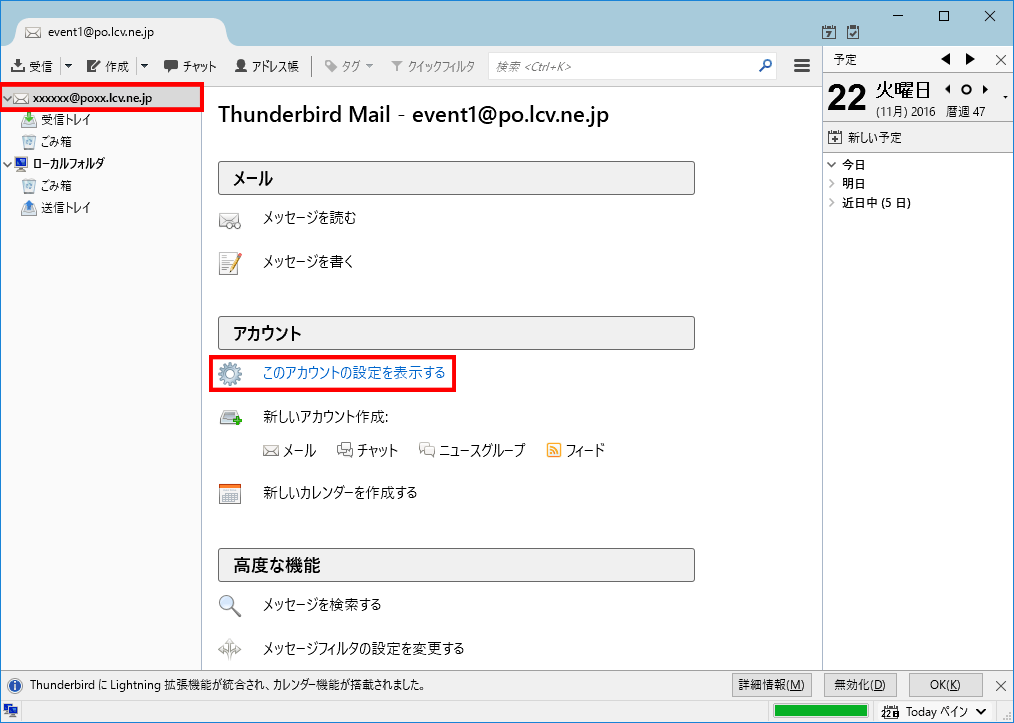
Task: Click 新しいカレンダーを作成する
Action: (x=340, y=493)
